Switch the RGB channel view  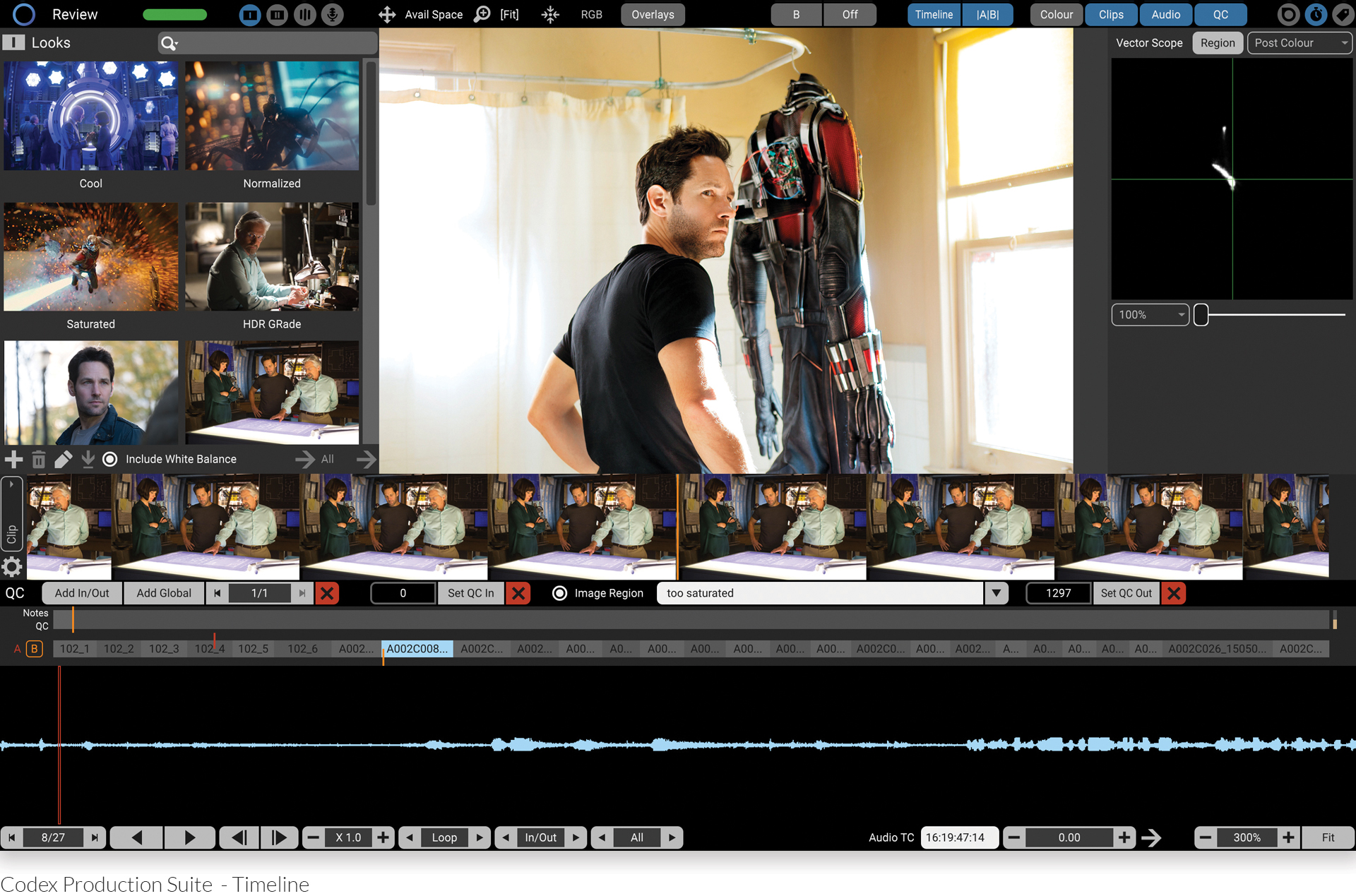[x=591, y=15]
